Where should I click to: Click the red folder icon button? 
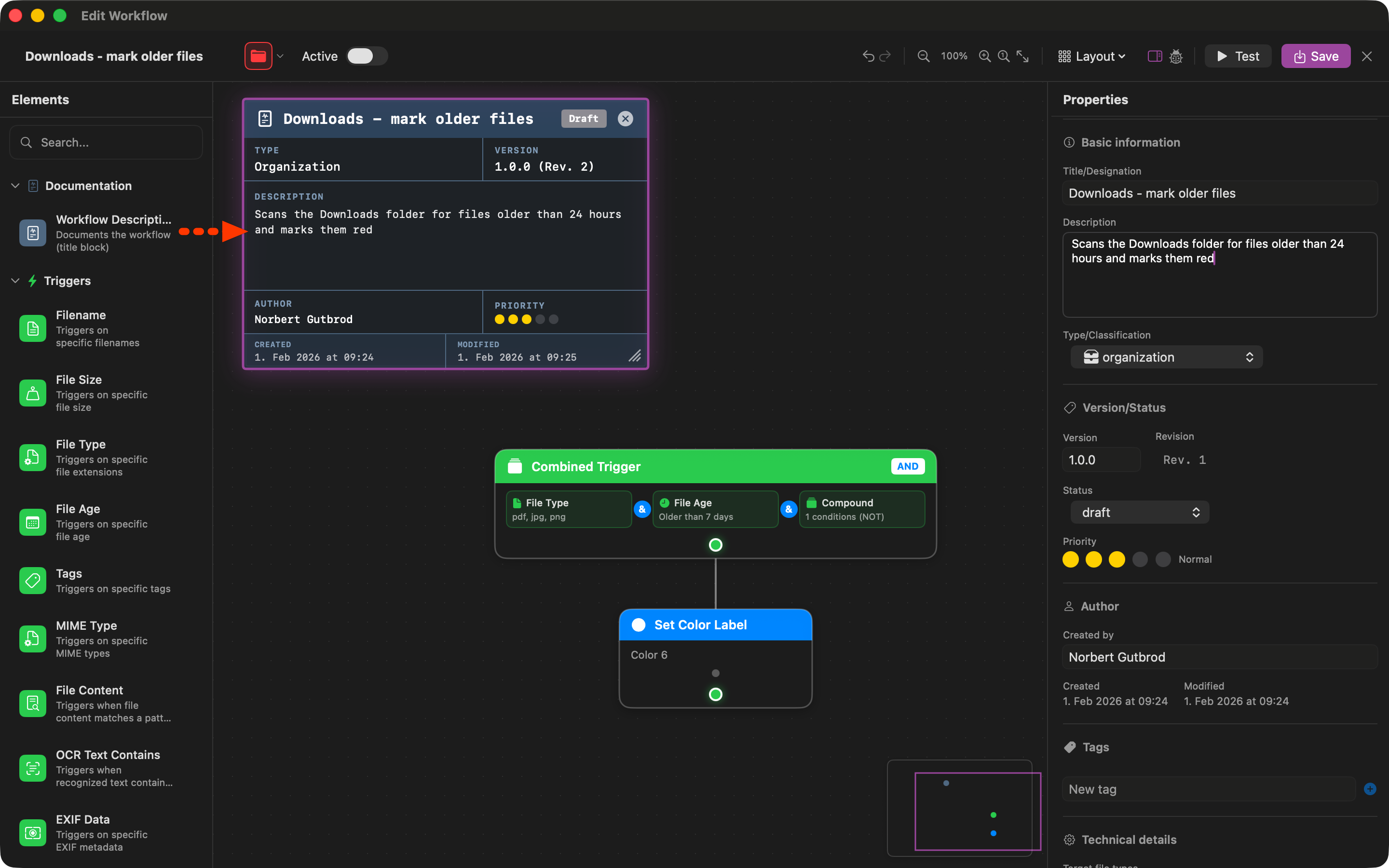(x=259, y=56)
